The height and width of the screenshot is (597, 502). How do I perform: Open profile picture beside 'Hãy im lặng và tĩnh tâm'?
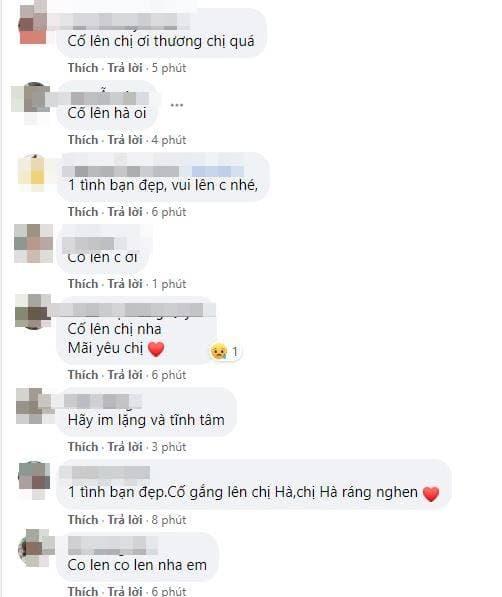[33, 406]
